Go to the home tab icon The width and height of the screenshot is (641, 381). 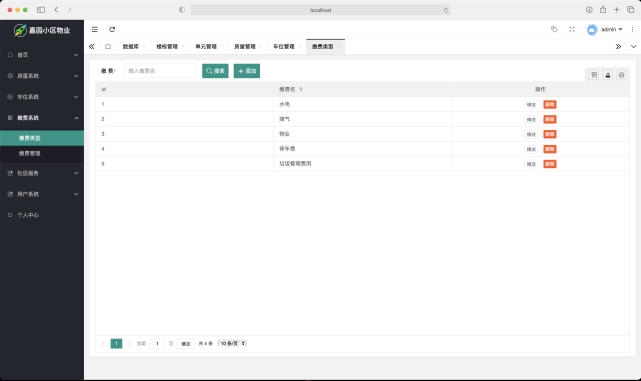coord(108,47)
